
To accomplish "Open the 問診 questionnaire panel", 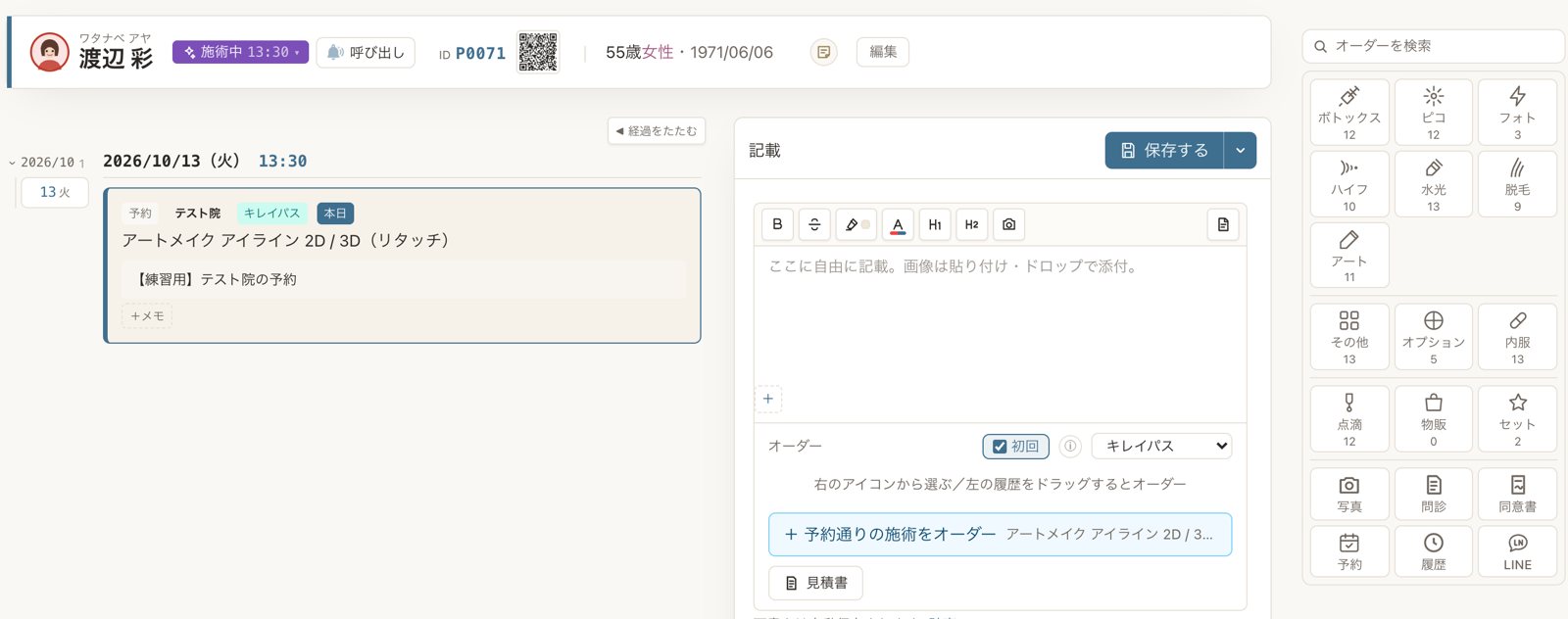I will point(1434,494).
